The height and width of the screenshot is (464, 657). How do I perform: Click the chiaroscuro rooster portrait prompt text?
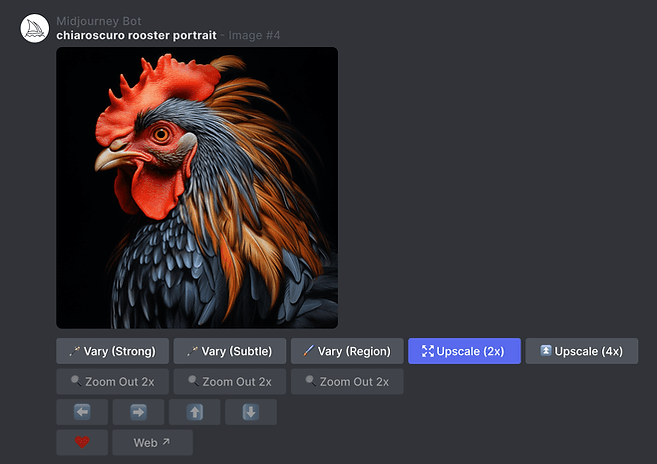click(x=137, y=35)
